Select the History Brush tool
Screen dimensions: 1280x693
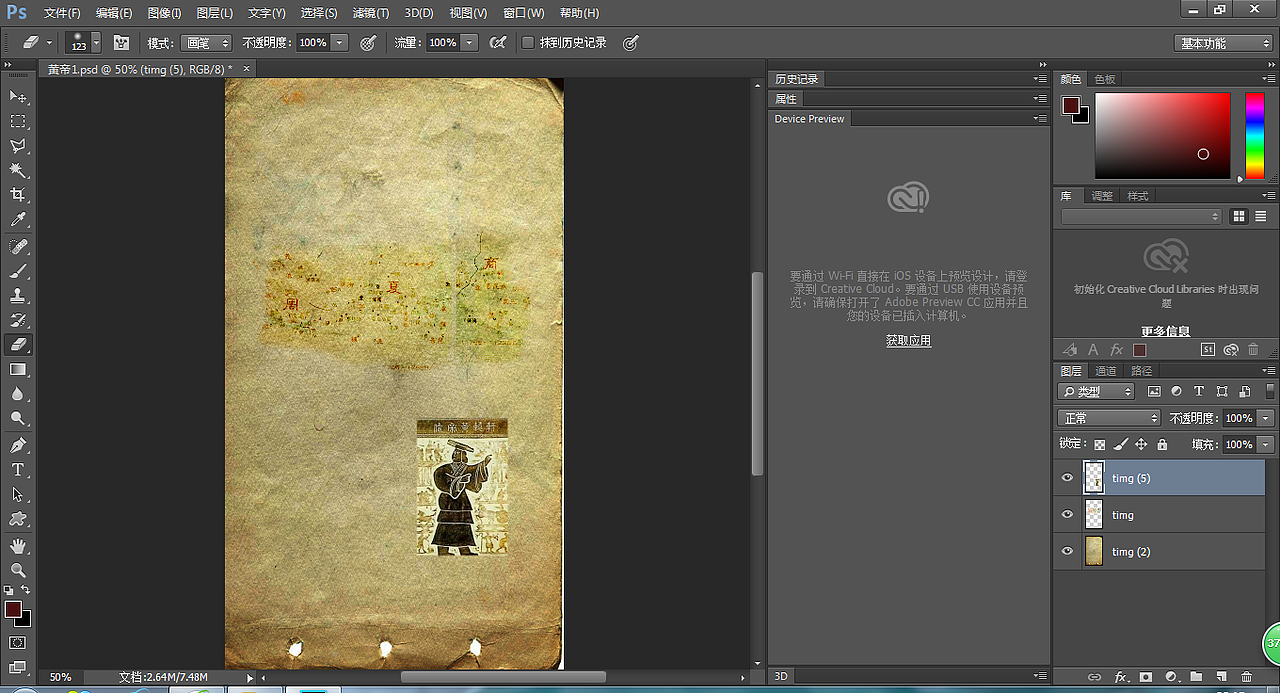point(18,320)
